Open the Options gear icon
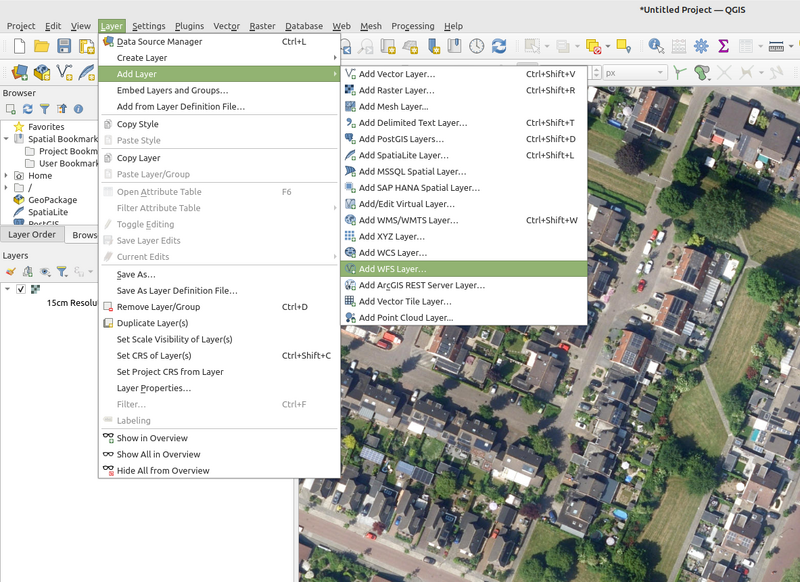Image resolution: width=800 pixels, height=582 pixels. tap(701, 45)
